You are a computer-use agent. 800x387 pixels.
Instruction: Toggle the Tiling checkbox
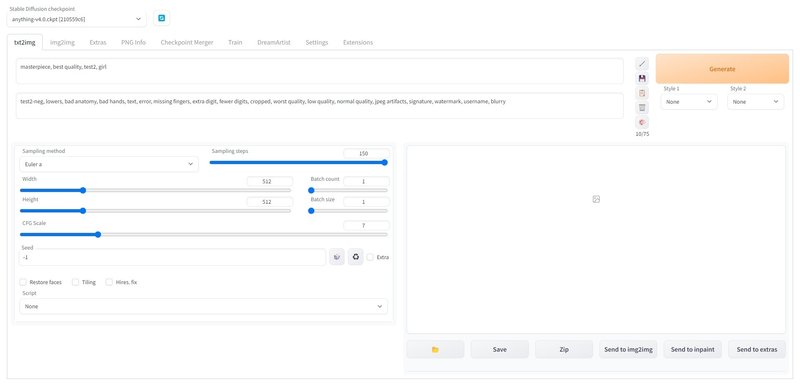(x=76, y=282)
